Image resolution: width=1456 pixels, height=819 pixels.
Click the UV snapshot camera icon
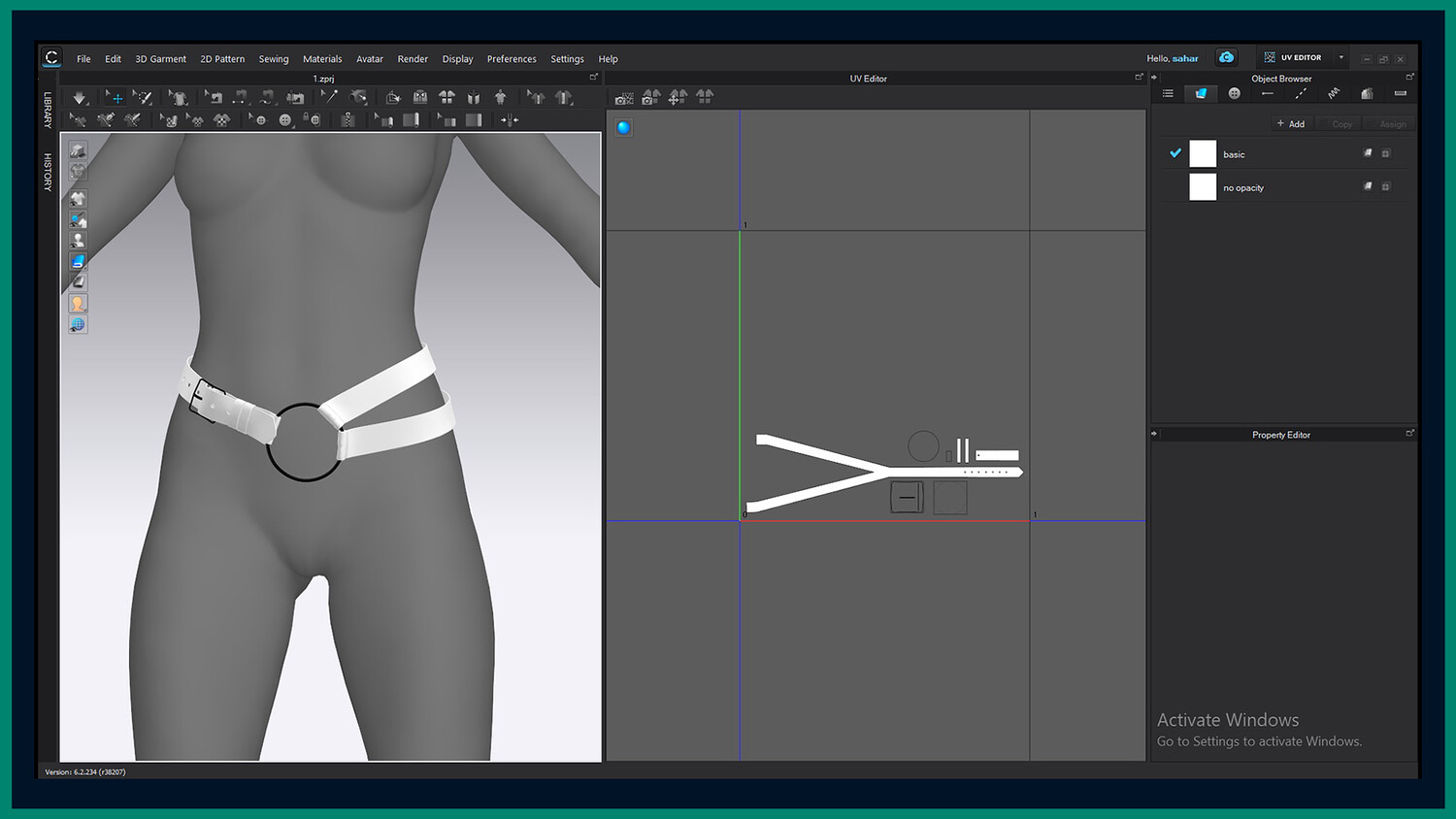pyautogui.click(x=624, y=98)
